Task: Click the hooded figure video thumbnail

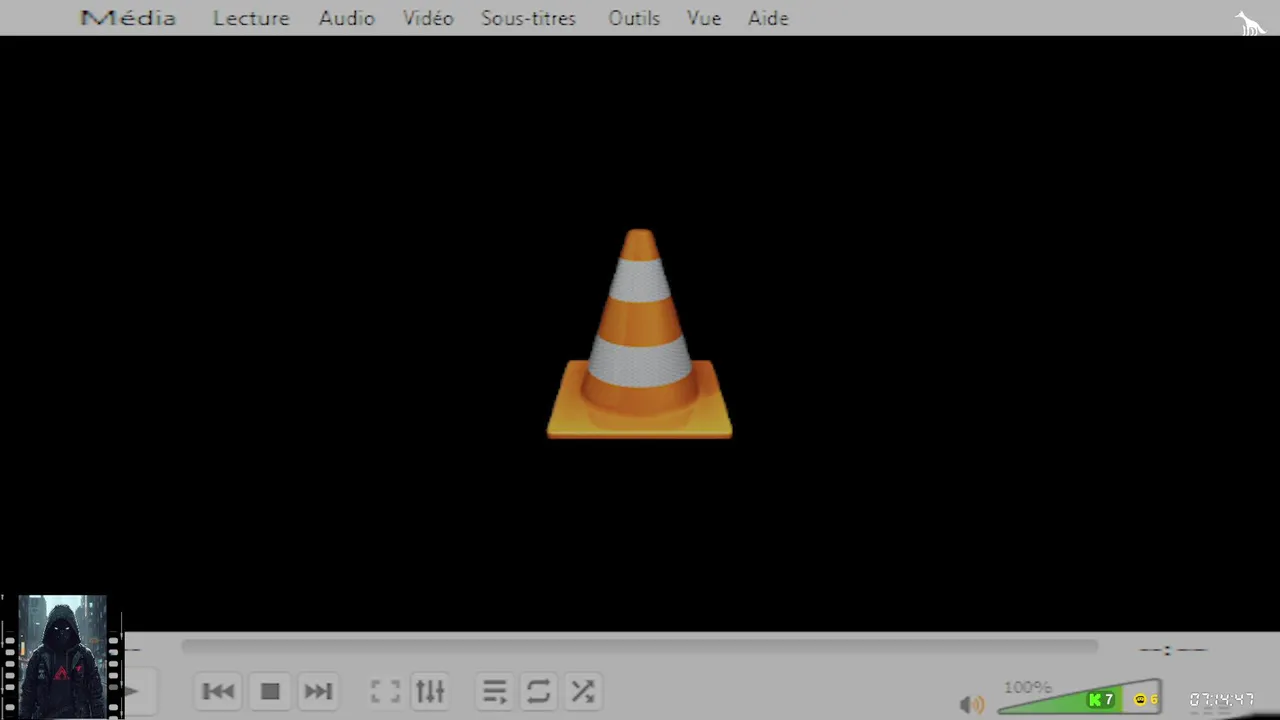Action: 62,656
